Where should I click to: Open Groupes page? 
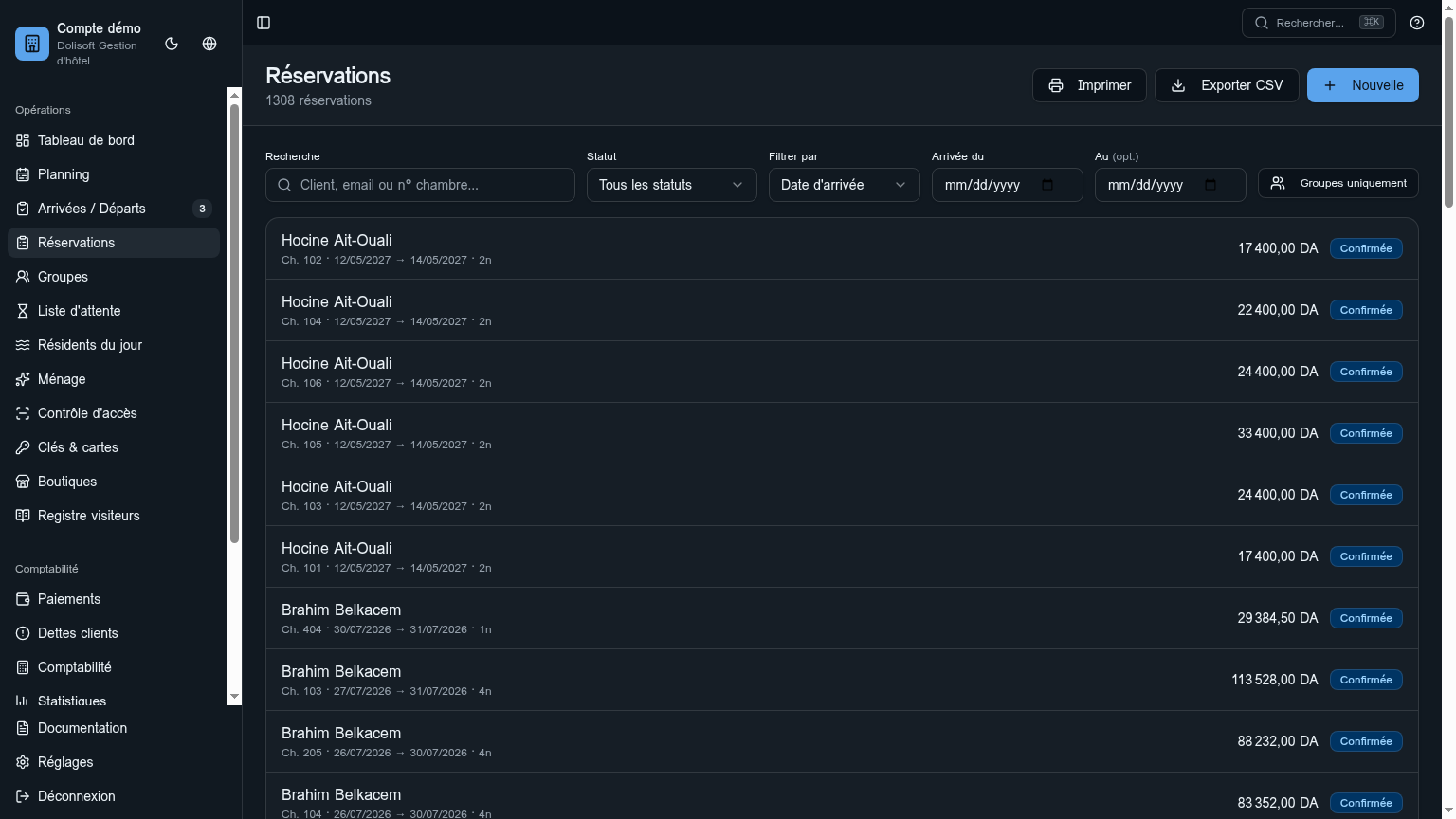[114, 277]
